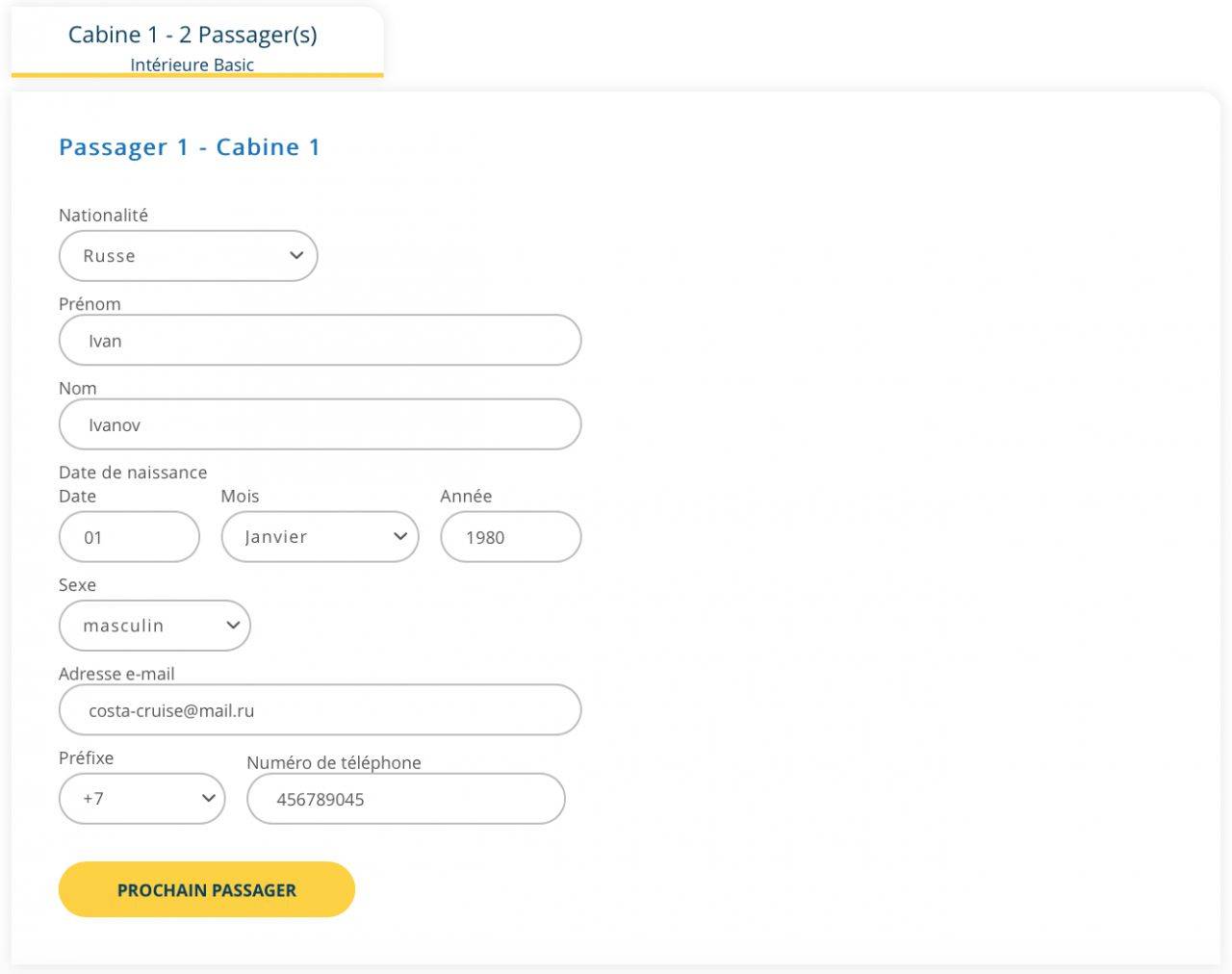Click the Prénom field containing Ivan
This screenshot has width=1232, height=974.
(x=320, y=341)
